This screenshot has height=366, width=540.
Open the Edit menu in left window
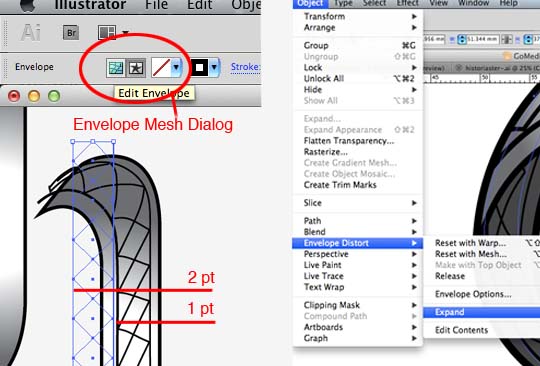click(x=200, y=5)
